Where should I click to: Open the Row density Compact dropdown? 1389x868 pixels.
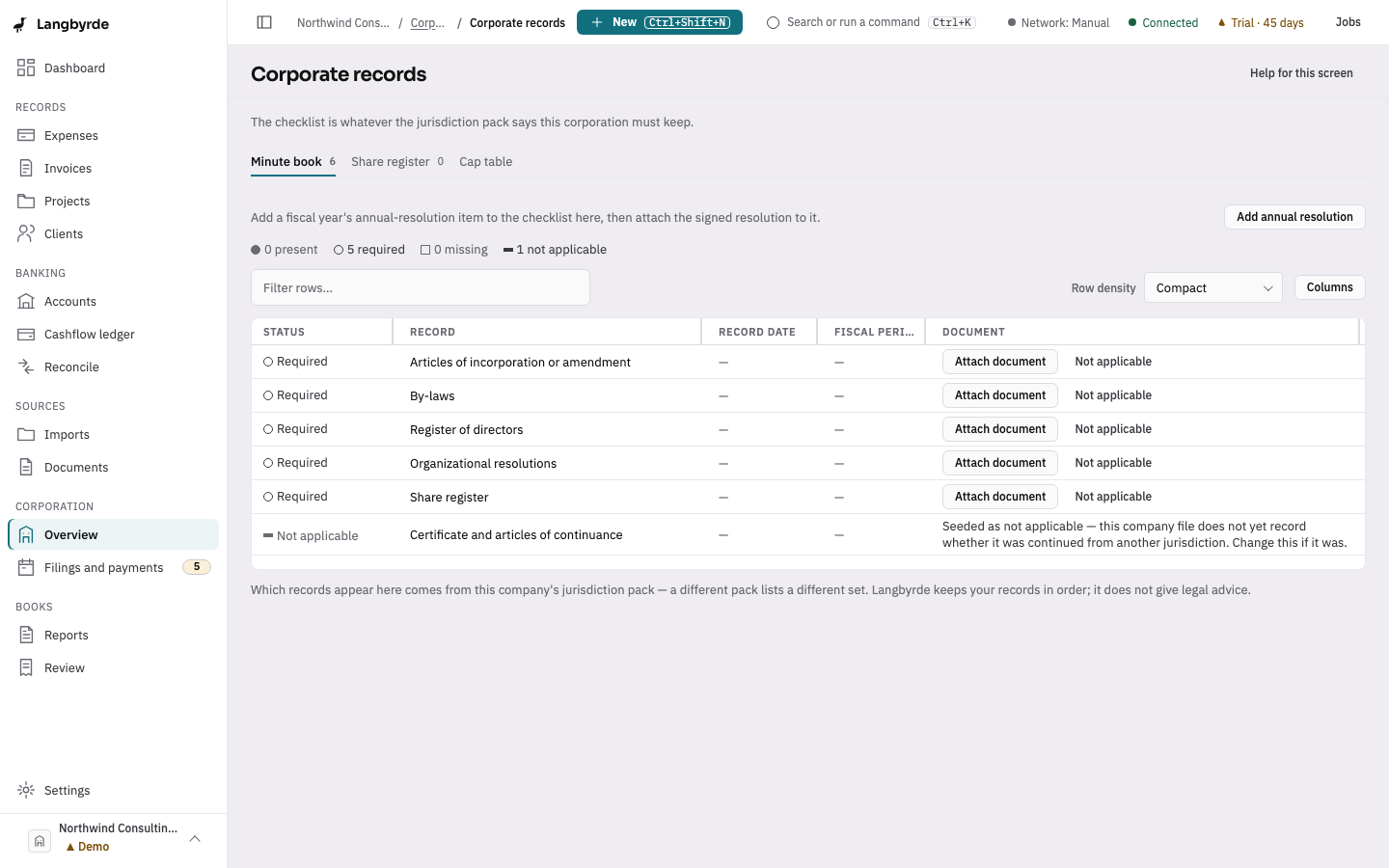point(1212,287)
